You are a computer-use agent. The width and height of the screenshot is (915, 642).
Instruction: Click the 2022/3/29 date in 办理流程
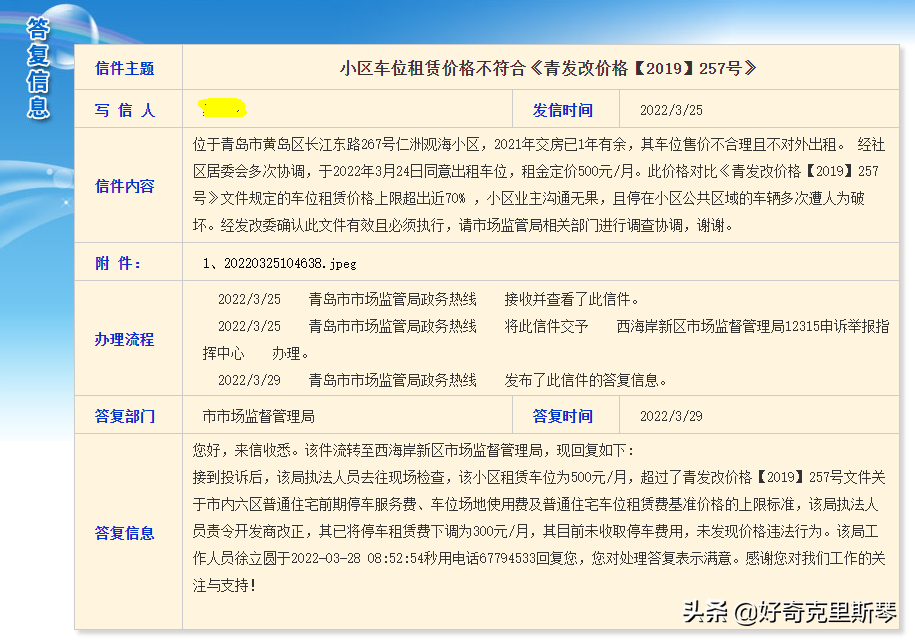[x=249, y=381]
